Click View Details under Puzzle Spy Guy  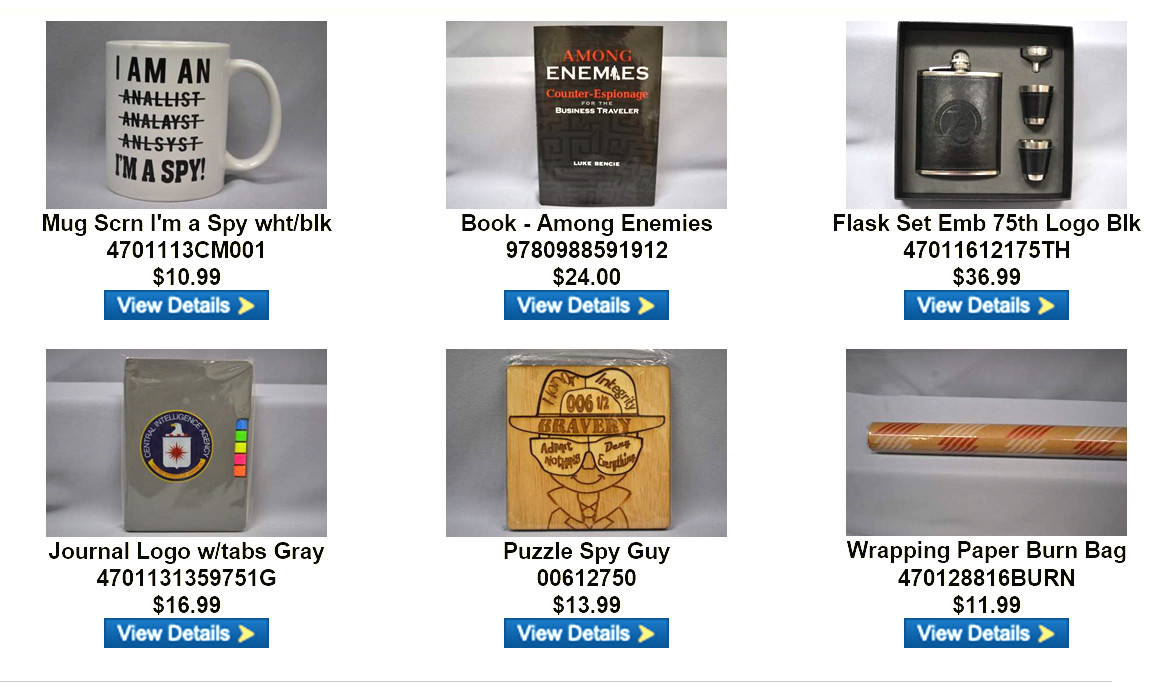pos(586,633)
